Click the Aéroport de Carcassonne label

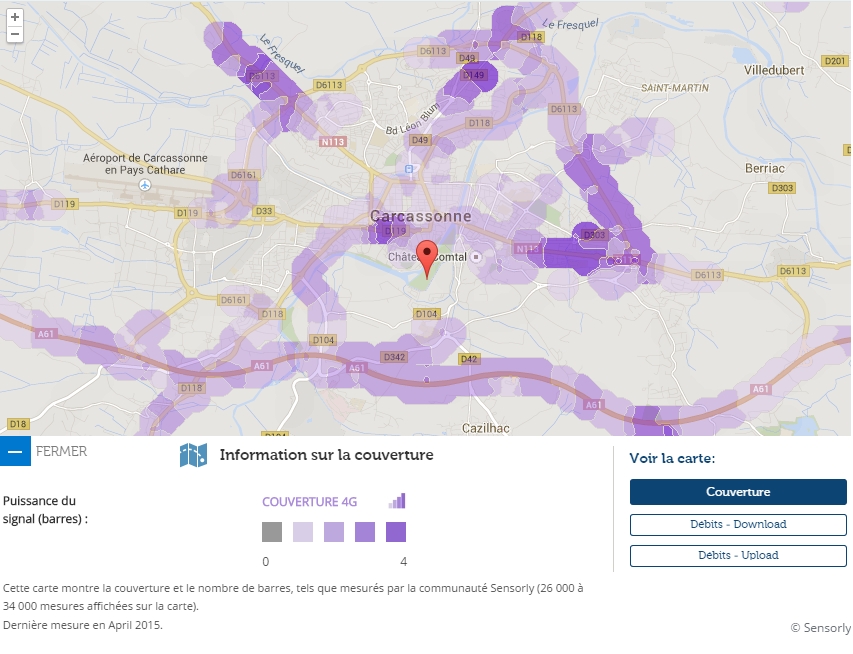pos(145,164)
